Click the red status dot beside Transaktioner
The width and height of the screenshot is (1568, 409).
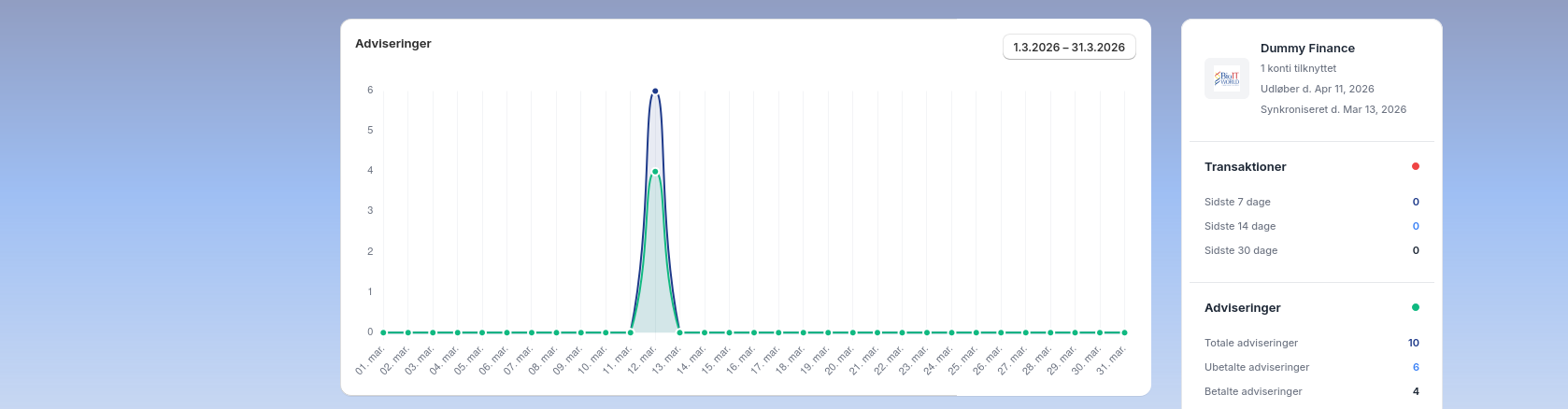click(x=1415, y=166)
